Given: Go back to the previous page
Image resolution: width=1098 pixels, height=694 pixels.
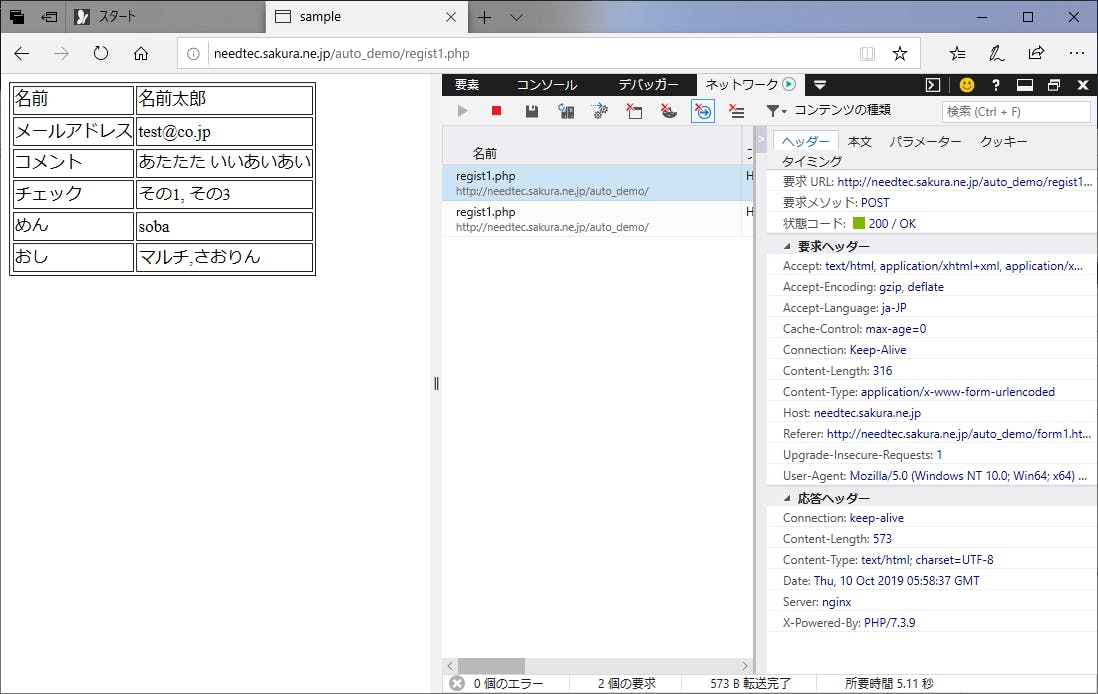Looking at the screenshot, I should (x=22, y=53).
